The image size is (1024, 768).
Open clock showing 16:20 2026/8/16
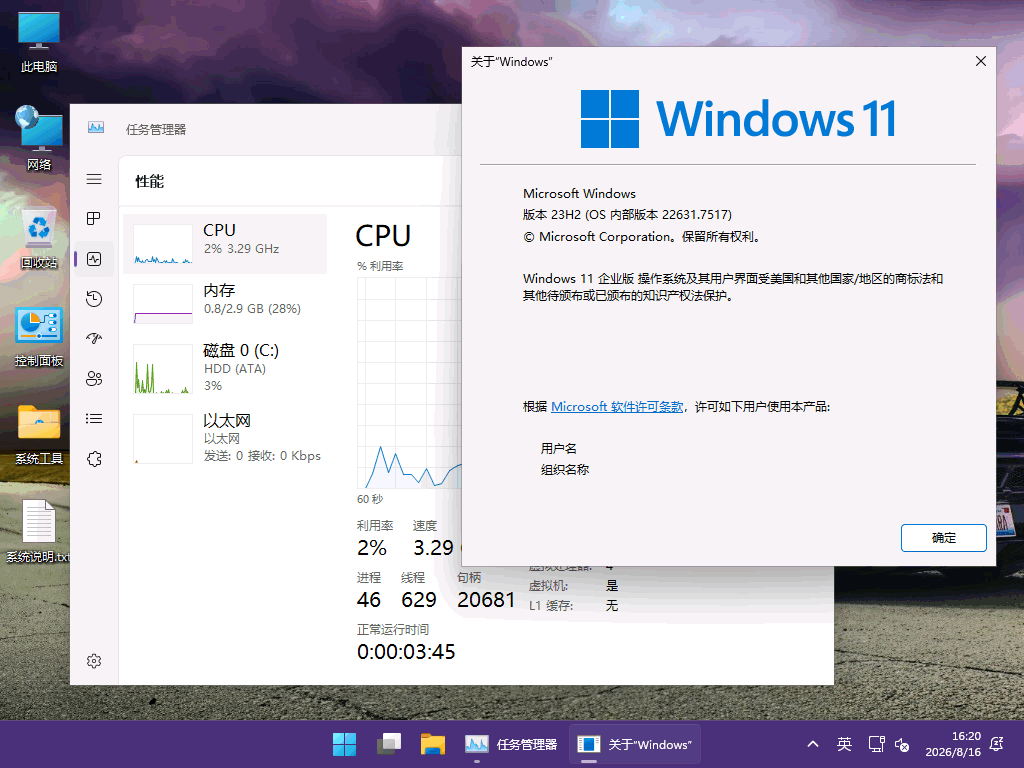click(953, 744)
